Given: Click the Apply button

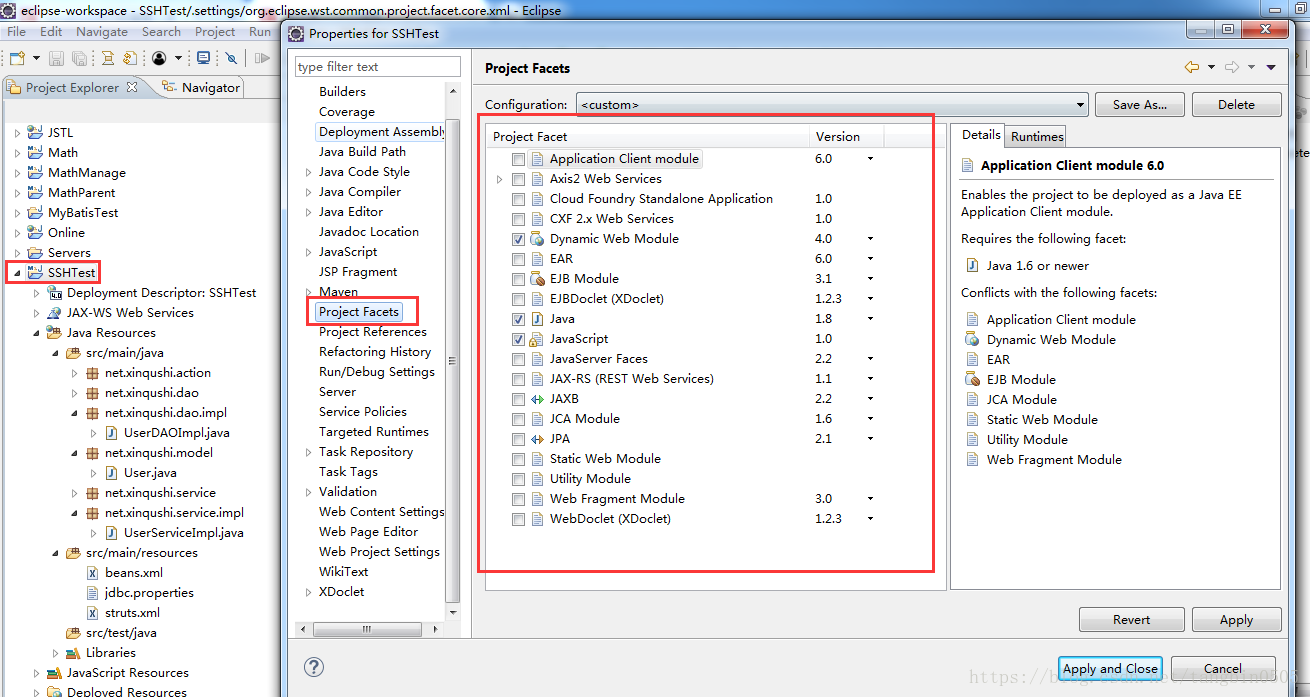Looking at the screenshot, I should point(1236,619).
